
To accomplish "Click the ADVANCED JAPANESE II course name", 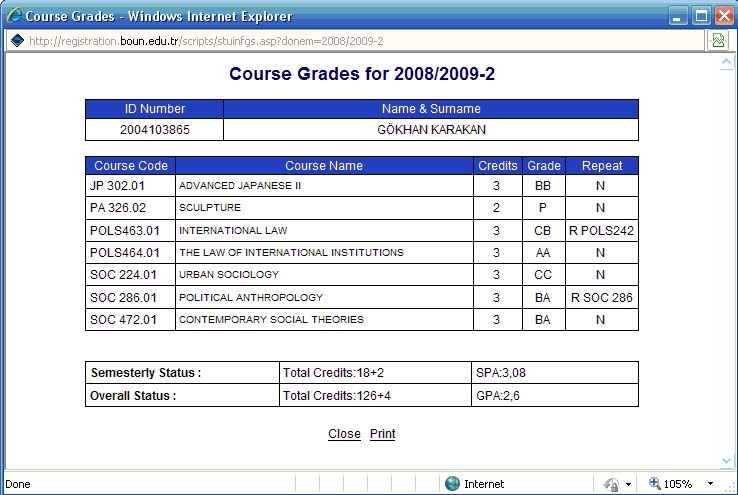I will pyautogui.click(x=240, y=186).
